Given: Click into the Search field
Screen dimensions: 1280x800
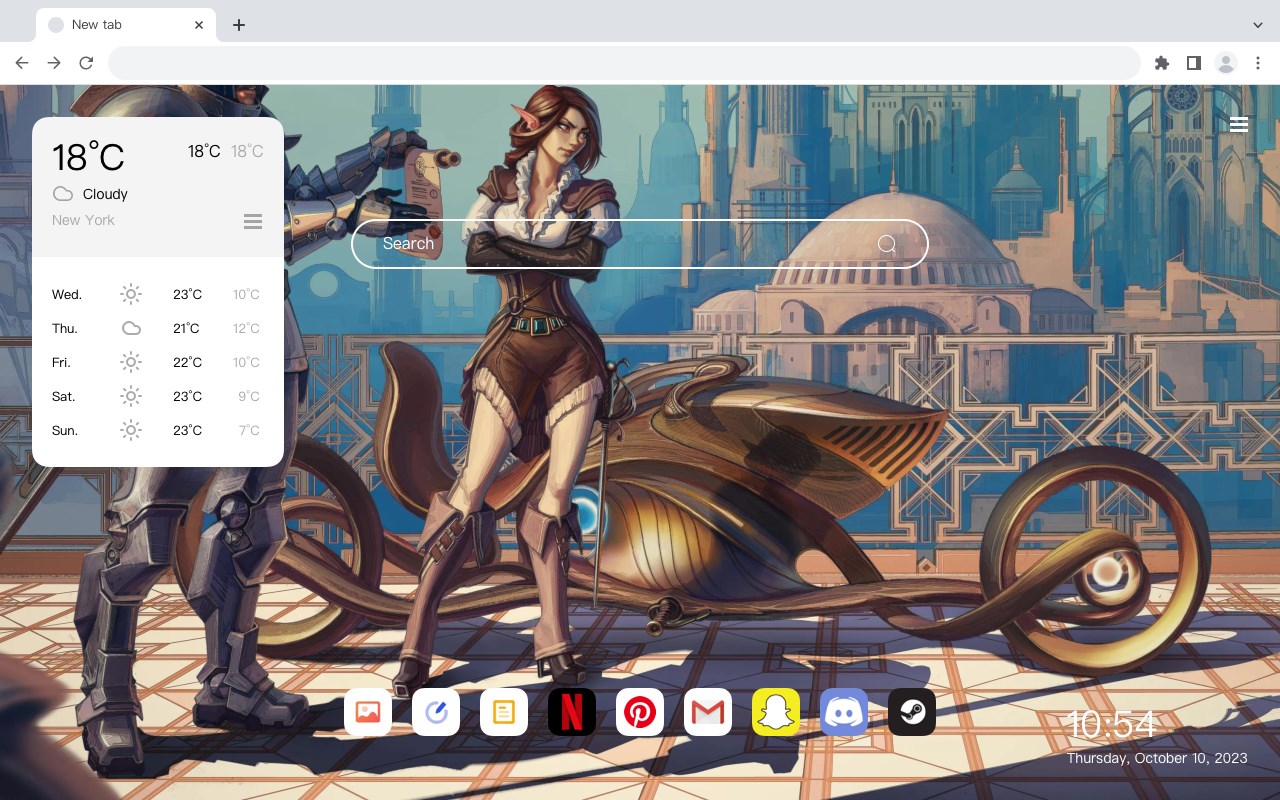Looking at the screenshot, I should (x=640, y=244).
